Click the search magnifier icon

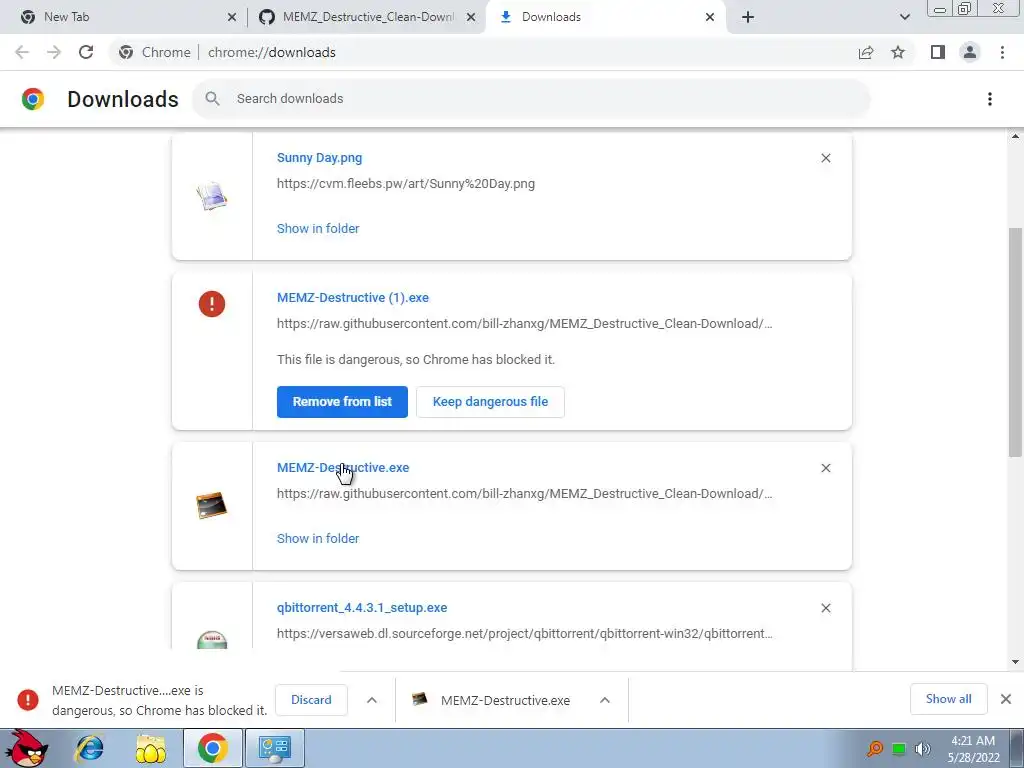pos(212,99)
